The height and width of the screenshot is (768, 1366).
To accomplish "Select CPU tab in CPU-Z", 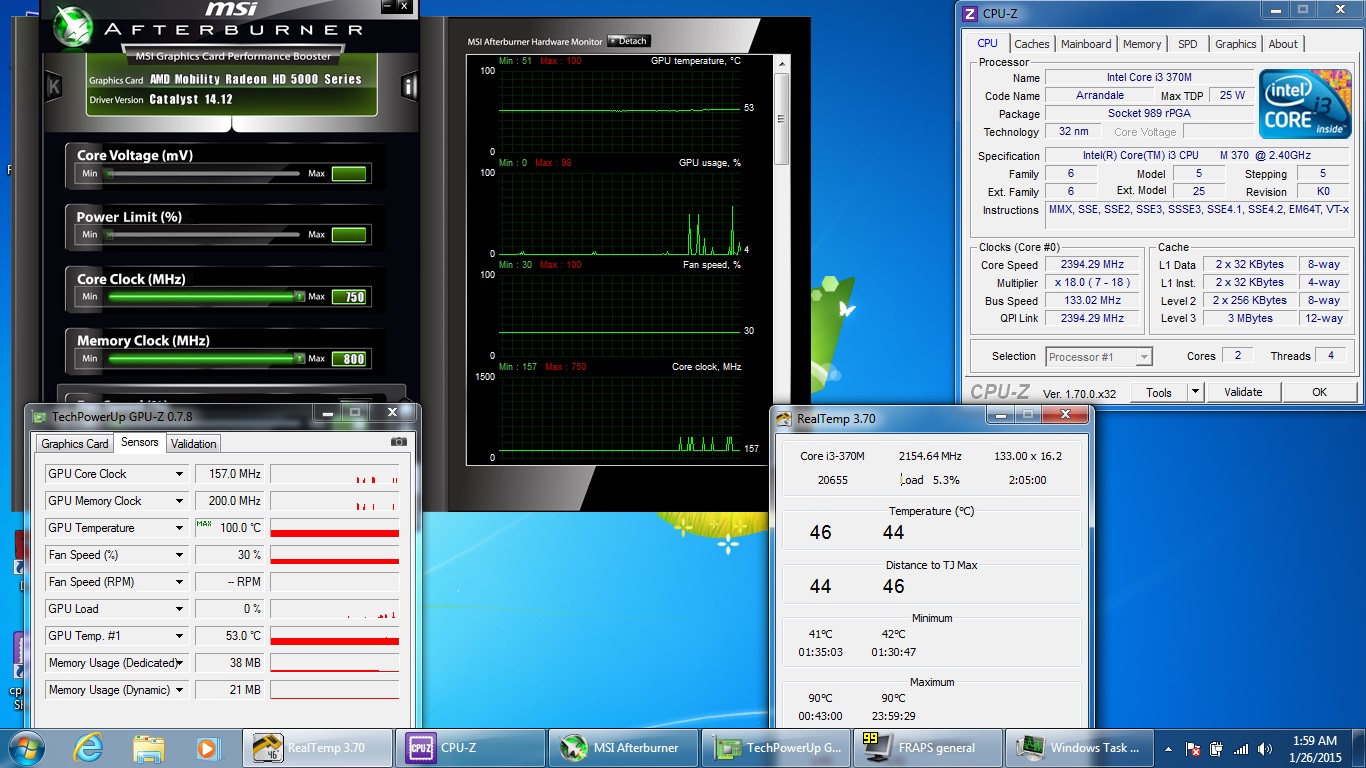I will 987,43.
